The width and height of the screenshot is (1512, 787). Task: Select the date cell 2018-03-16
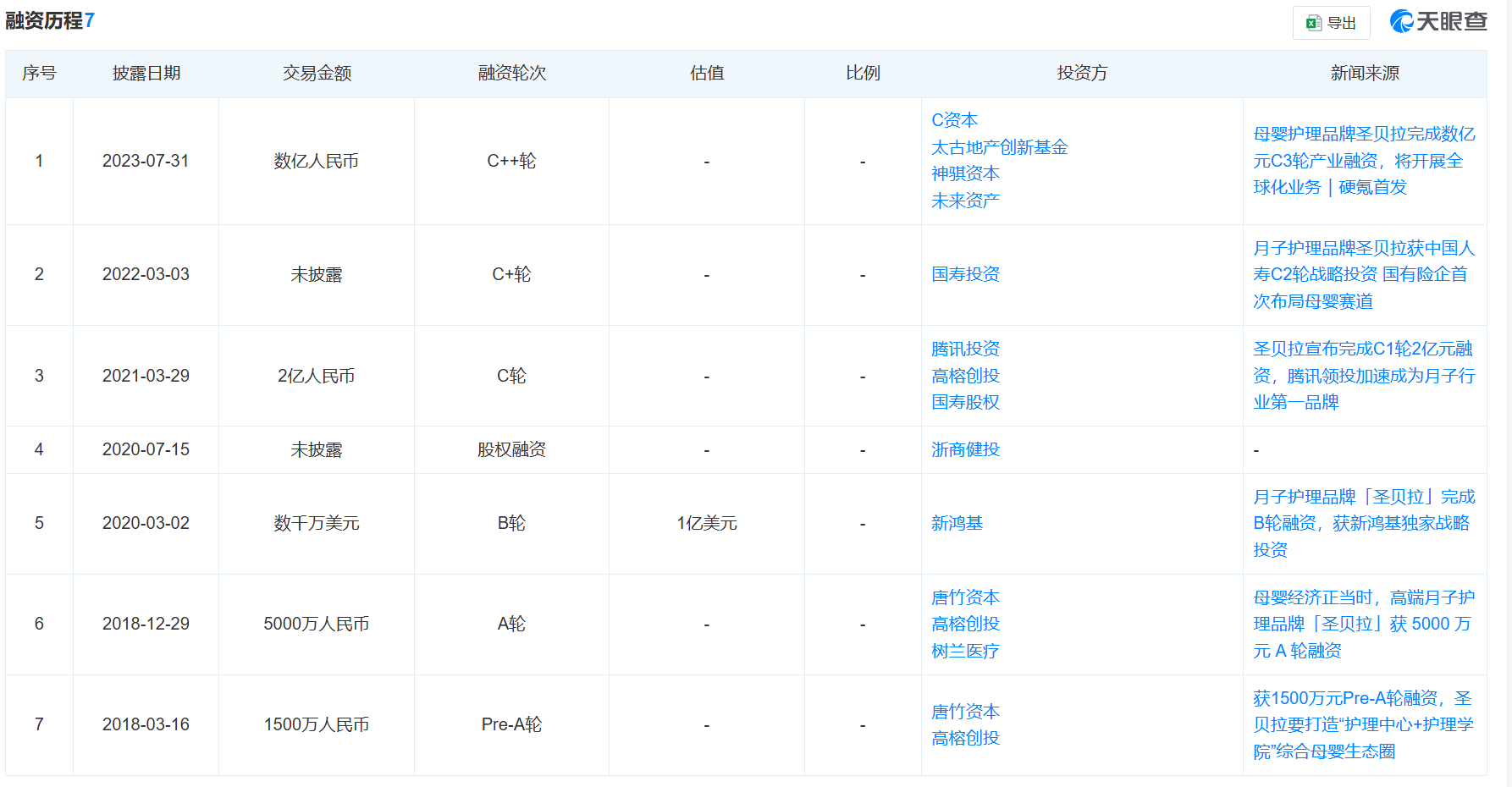click(146, 724)
